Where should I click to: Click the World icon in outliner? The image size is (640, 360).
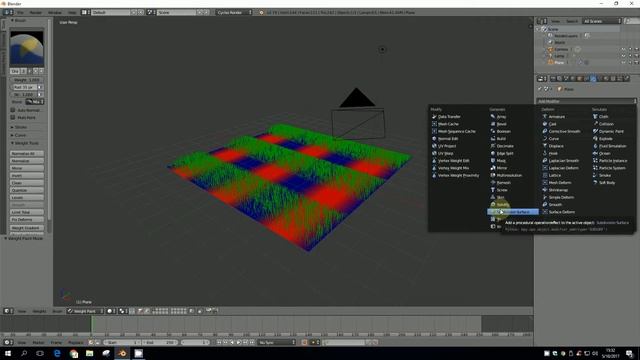(550, 42)
